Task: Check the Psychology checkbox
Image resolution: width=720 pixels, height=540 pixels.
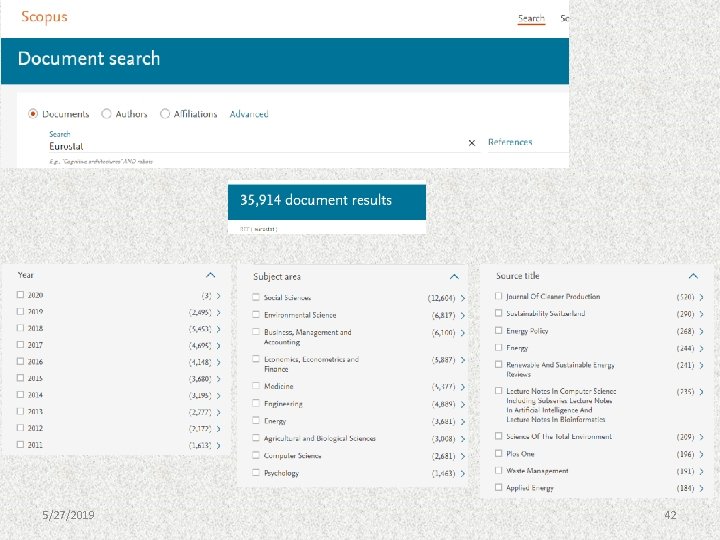Action: pos(256,472)
